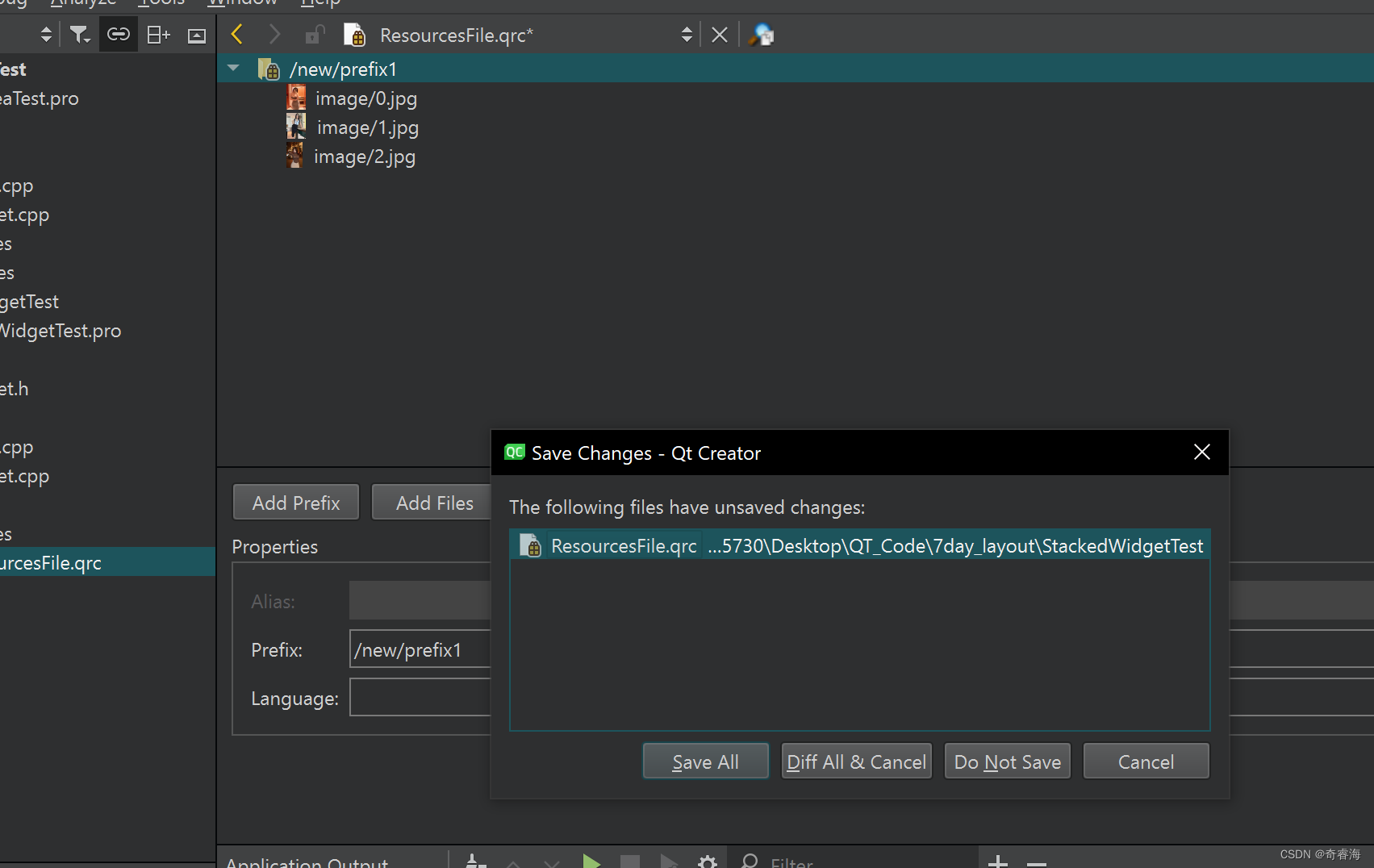Select the highlighted ResourcesFile.qrc in the project tree
The height and width of the screenshot is (868, 1374).
[107, 562]
